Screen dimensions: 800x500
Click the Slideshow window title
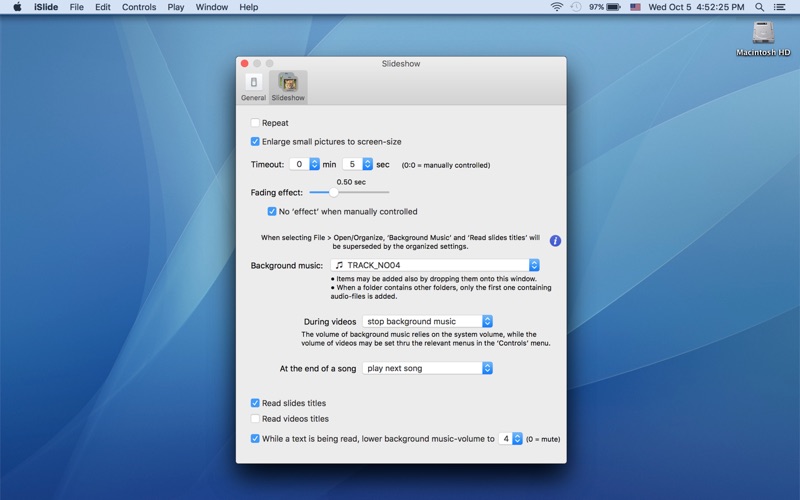[401, 64]
